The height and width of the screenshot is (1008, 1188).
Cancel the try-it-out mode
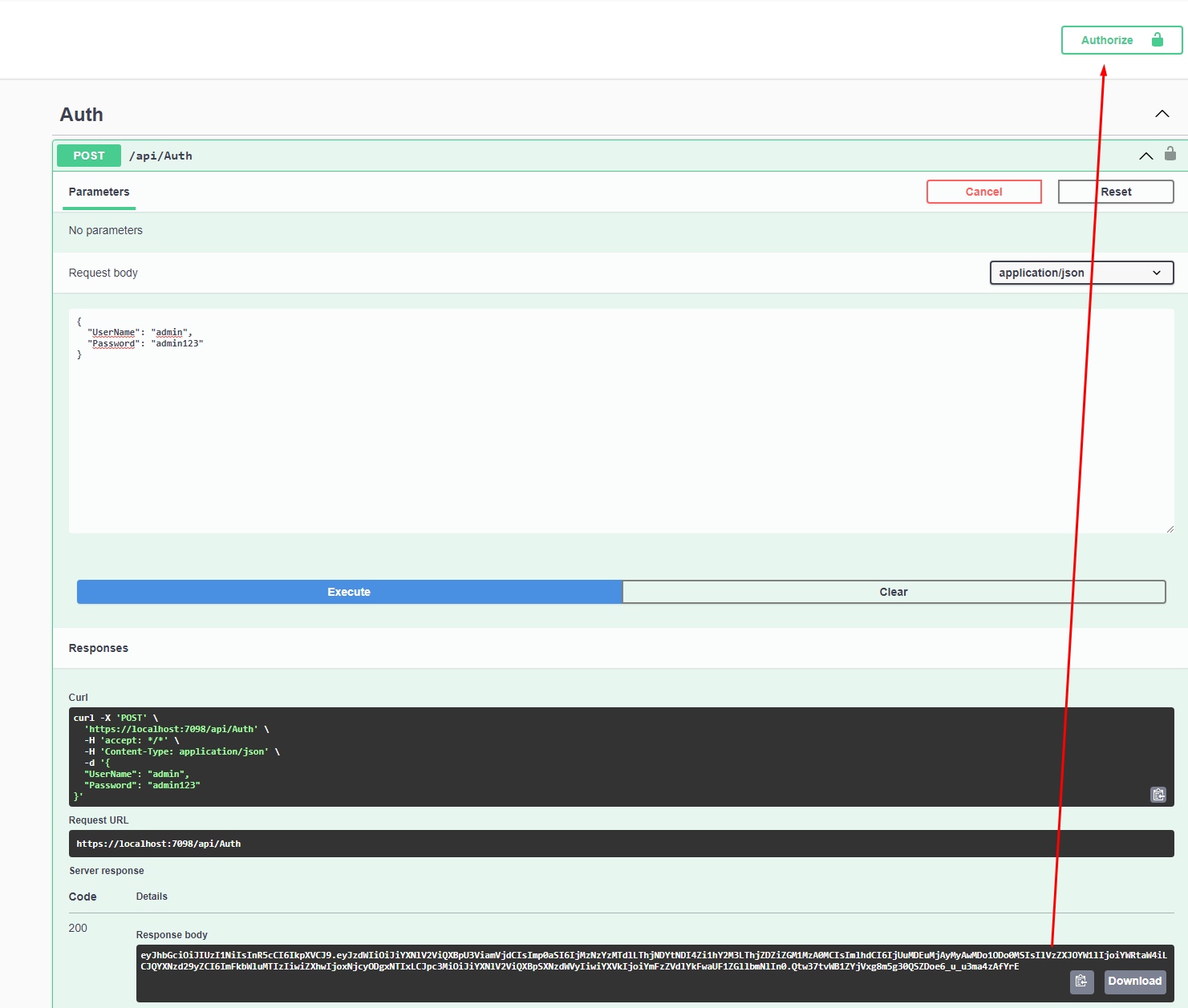click(x=983, y=192)
